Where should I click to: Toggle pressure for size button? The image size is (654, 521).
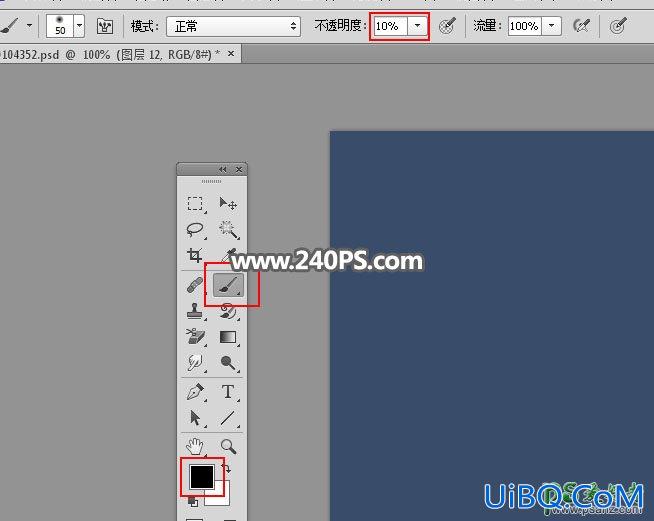tap(618, 26)
